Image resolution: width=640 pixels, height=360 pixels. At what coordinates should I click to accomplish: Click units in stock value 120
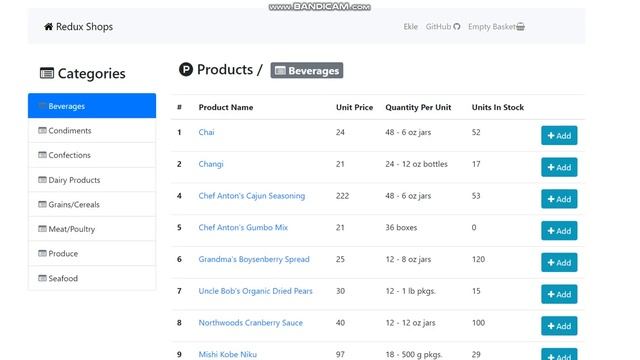point(478,259)
